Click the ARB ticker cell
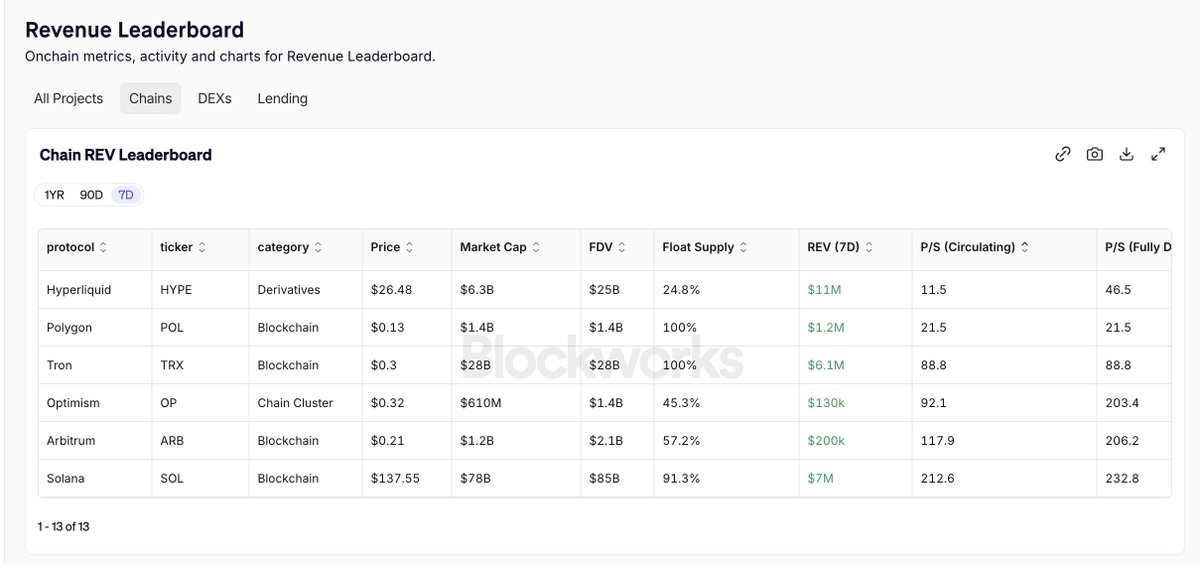The width and height of the screenshot is (1200, 564). [x=172, y=441]
